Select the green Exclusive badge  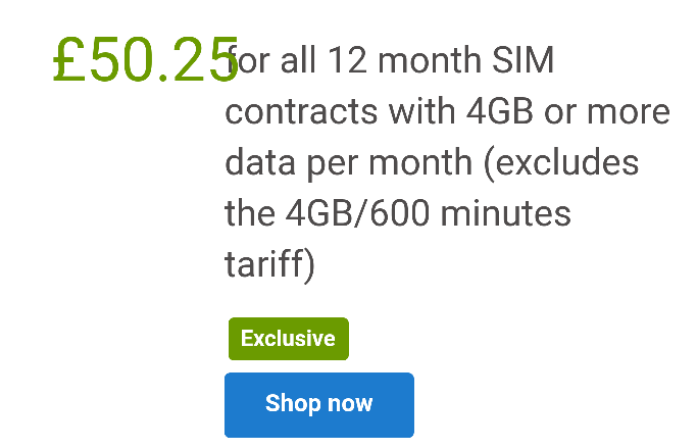(288, 339)
